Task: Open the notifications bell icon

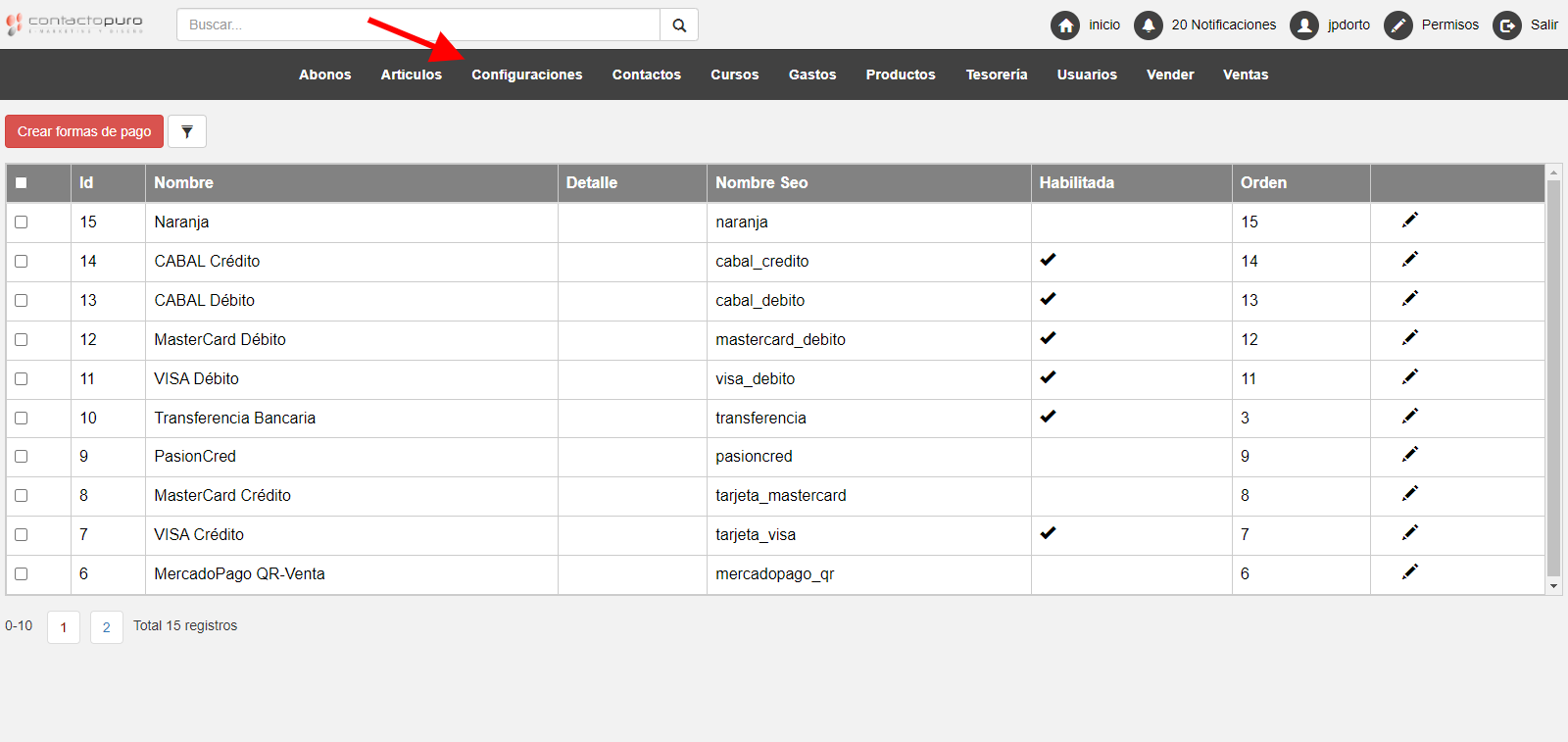Action: [1148, 25]
